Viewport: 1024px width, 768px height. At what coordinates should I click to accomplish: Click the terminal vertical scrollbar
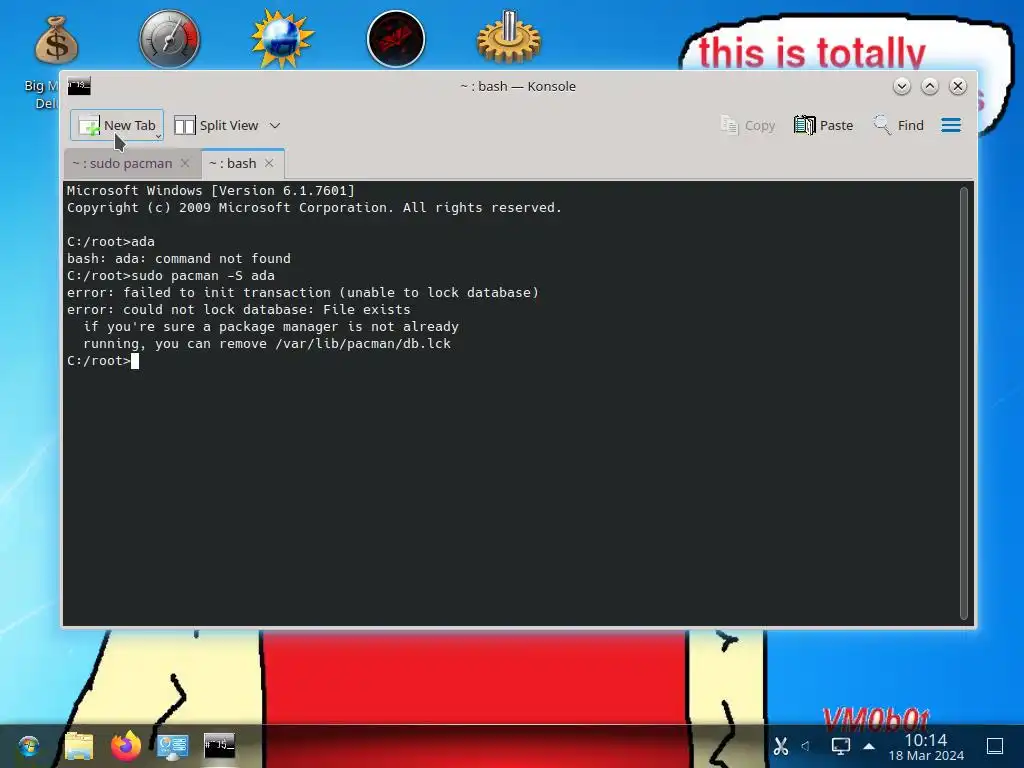tap(963, 402)
